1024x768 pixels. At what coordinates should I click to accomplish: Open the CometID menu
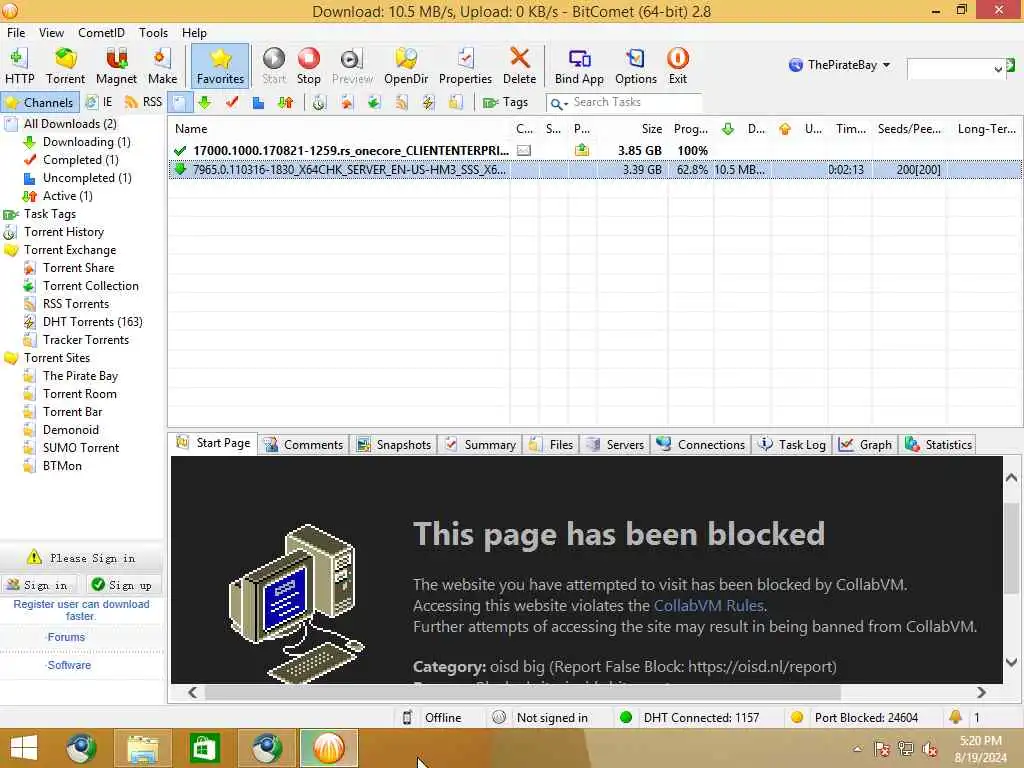[x=101, y=33]
